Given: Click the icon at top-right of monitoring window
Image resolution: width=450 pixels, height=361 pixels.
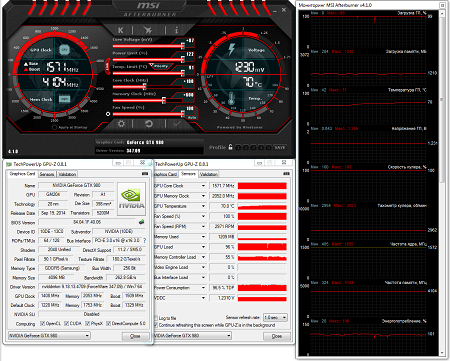Looking at the screenshot, I should (442, 5).
